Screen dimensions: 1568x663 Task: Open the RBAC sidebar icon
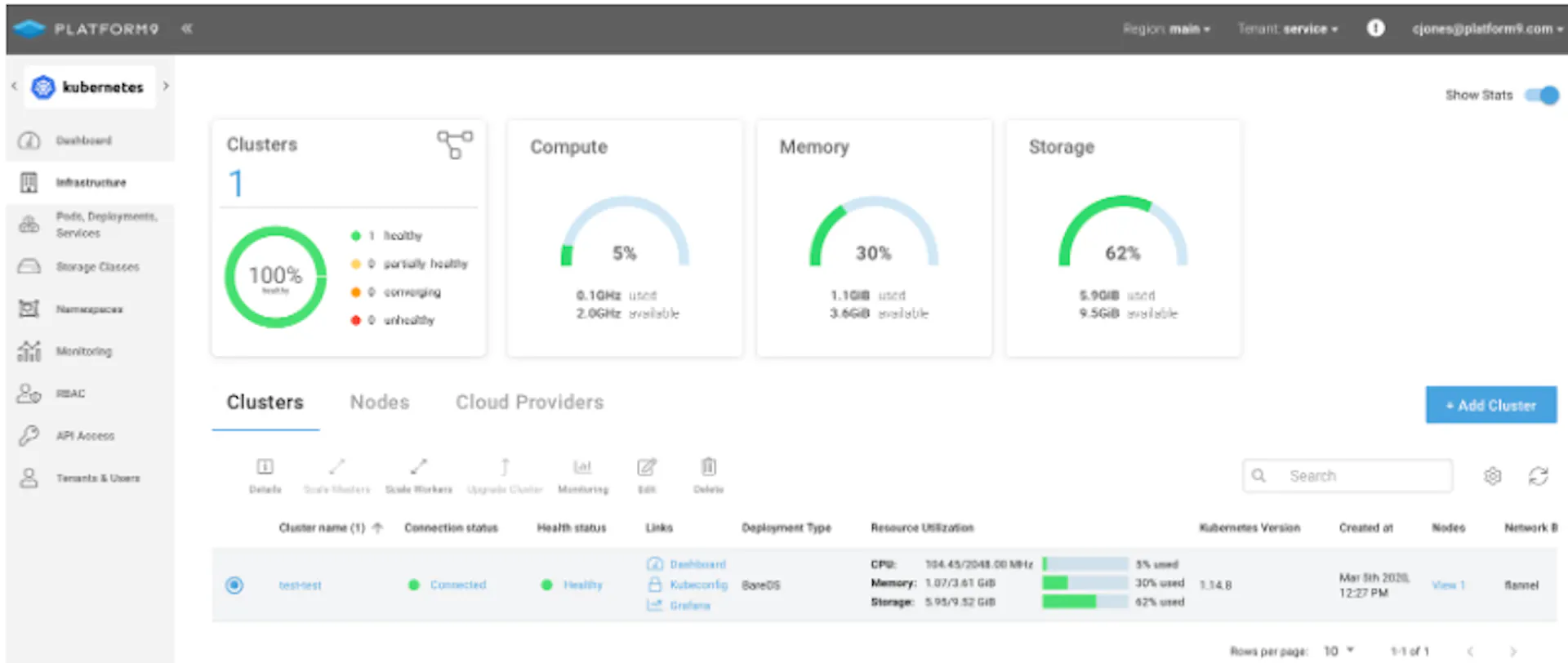point(29,394)
